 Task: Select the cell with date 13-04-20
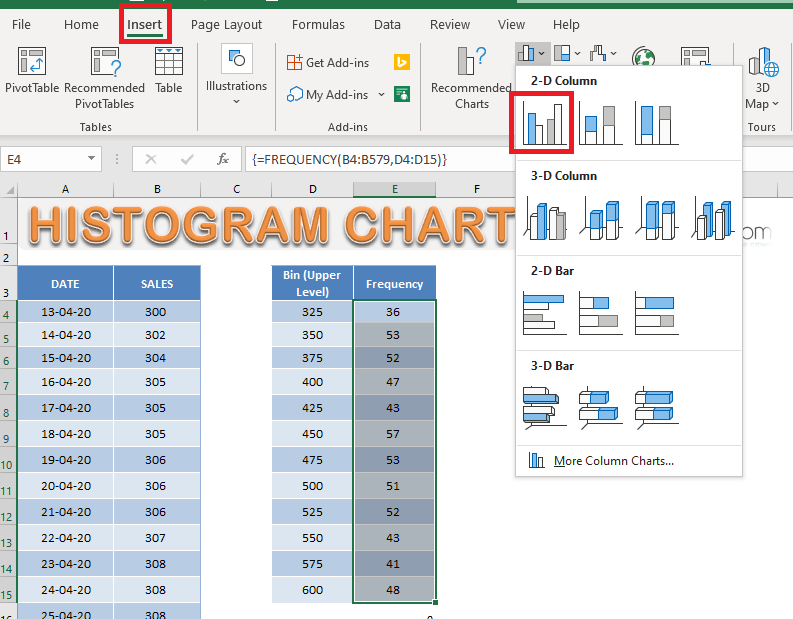click(x=66, y=312)
